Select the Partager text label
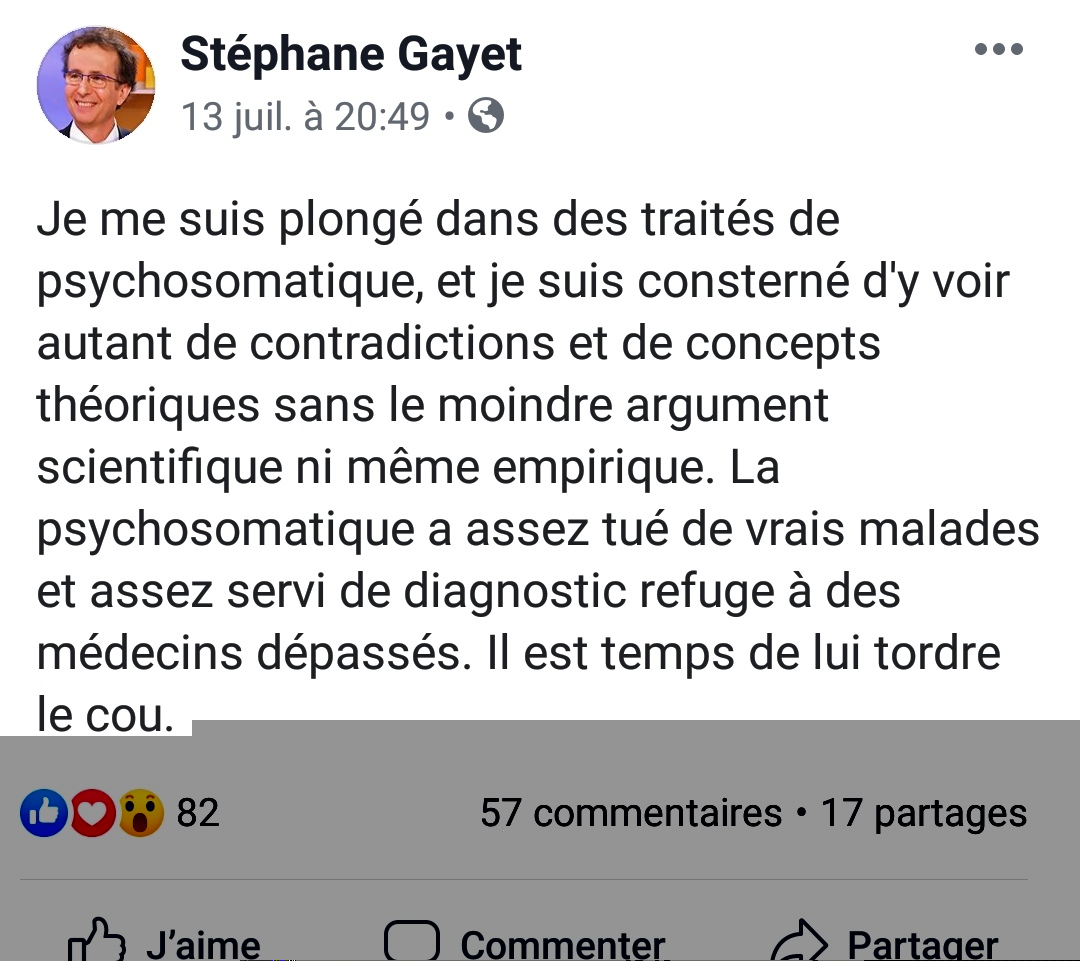 click(x=923, y=944)
